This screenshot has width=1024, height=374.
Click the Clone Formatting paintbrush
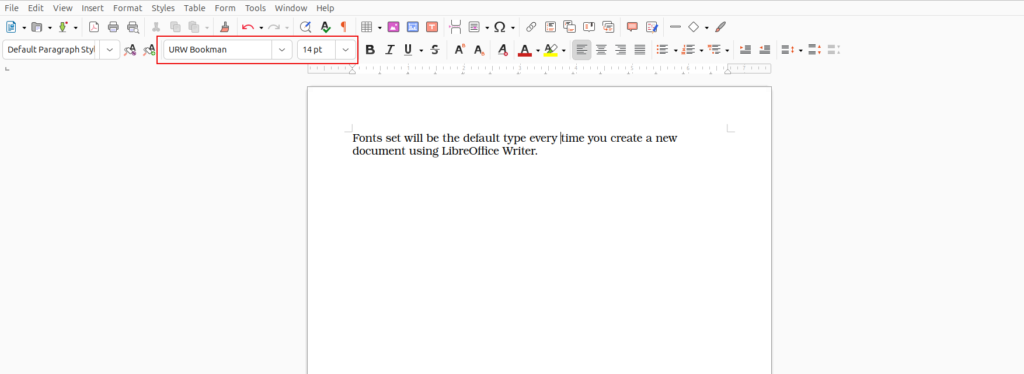[x=224, y=27]
